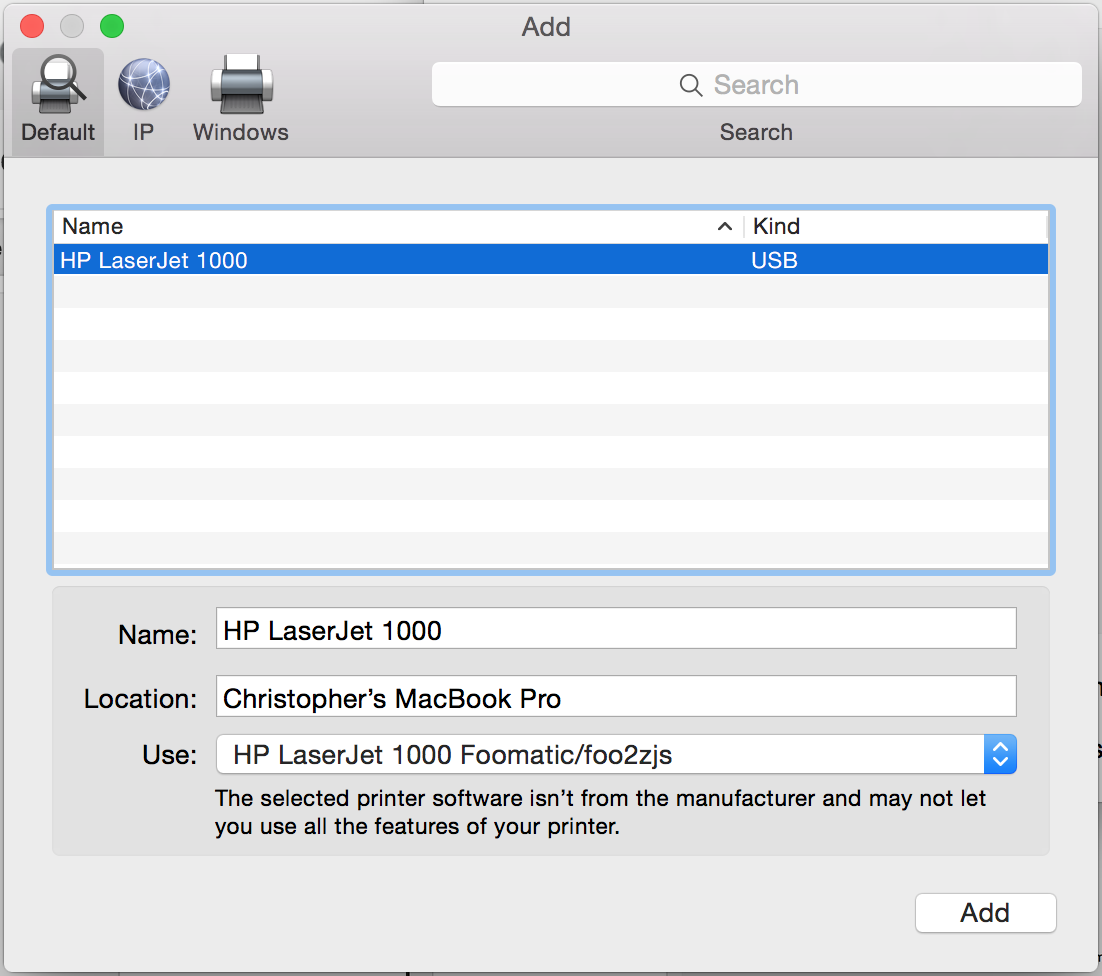Sort by the Kind column header
Screen dimensions: 1102x976
pos(896,226)
